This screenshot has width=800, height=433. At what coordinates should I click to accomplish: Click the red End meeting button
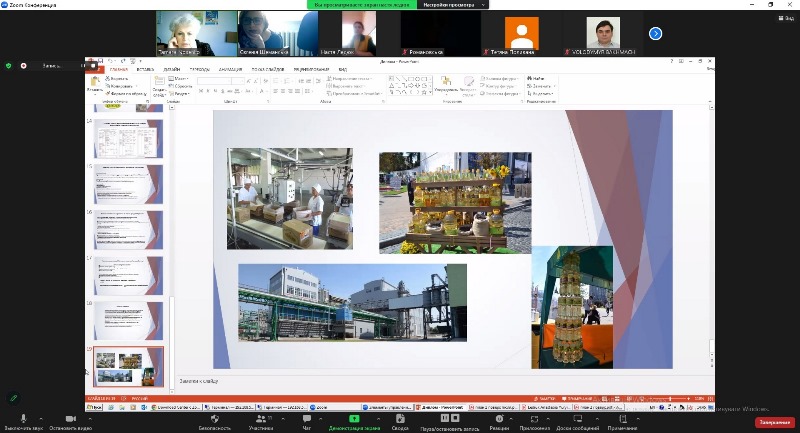coord(773,422)
